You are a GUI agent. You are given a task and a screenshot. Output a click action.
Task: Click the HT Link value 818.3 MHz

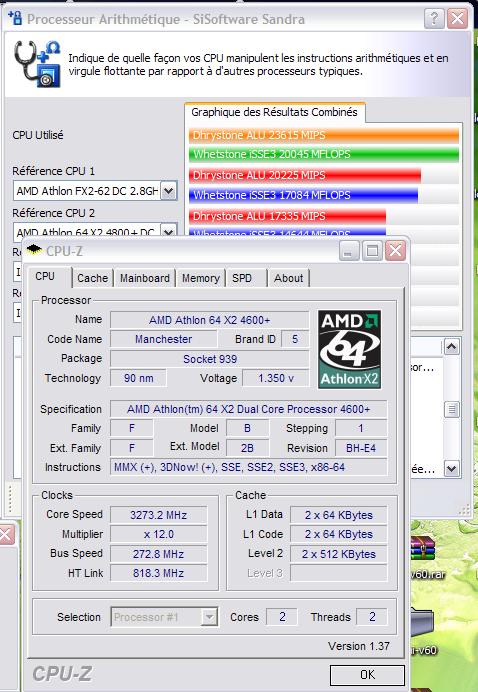[158, 573]
